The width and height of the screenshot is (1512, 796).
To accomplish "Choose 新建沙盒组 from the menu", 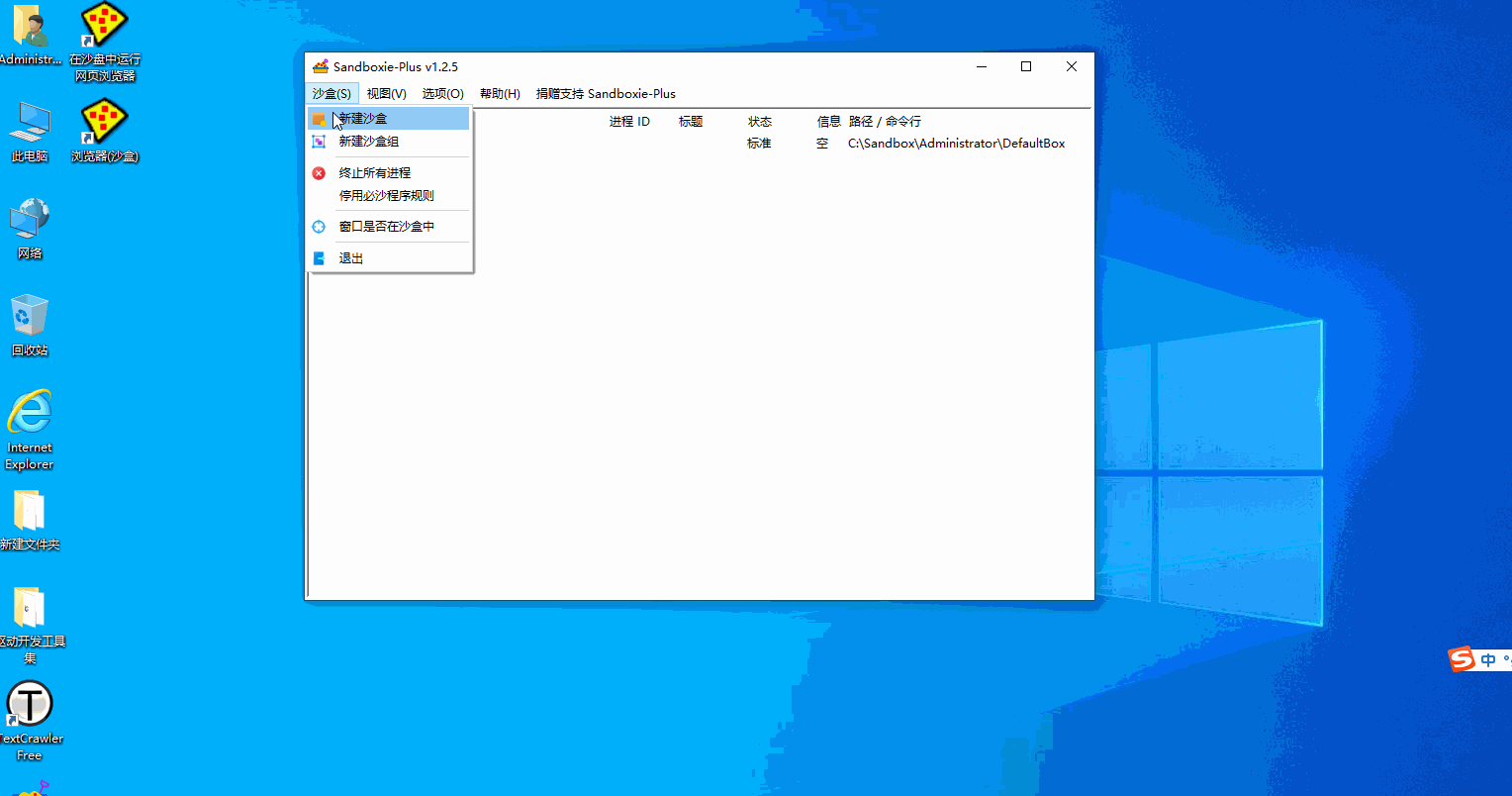I will tap(389, 142).
